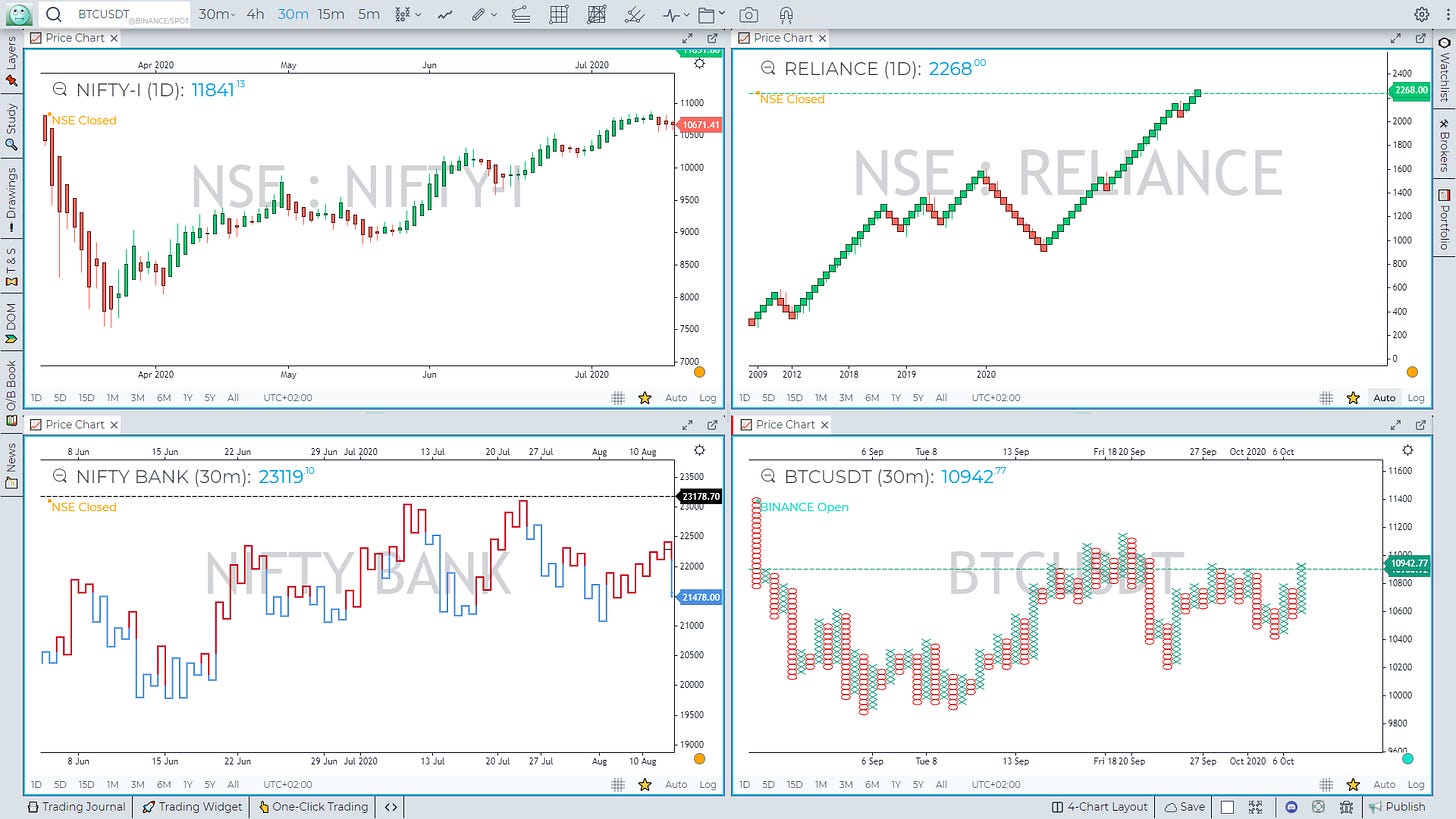Select the line chart style icon
Viewport: 1456px width, 819px height.
click(x=445, y=14)
